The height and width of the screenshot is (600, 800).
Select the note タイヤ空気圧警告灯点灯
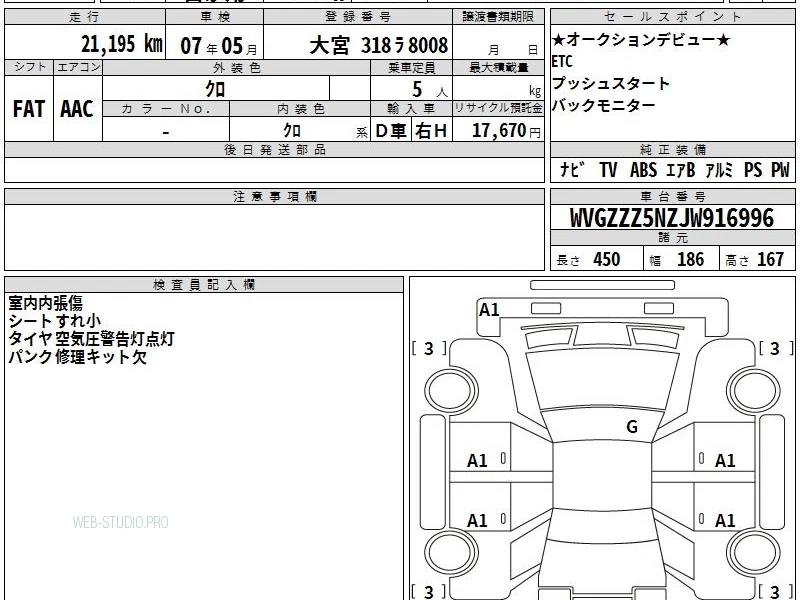(x=91, y=339)
